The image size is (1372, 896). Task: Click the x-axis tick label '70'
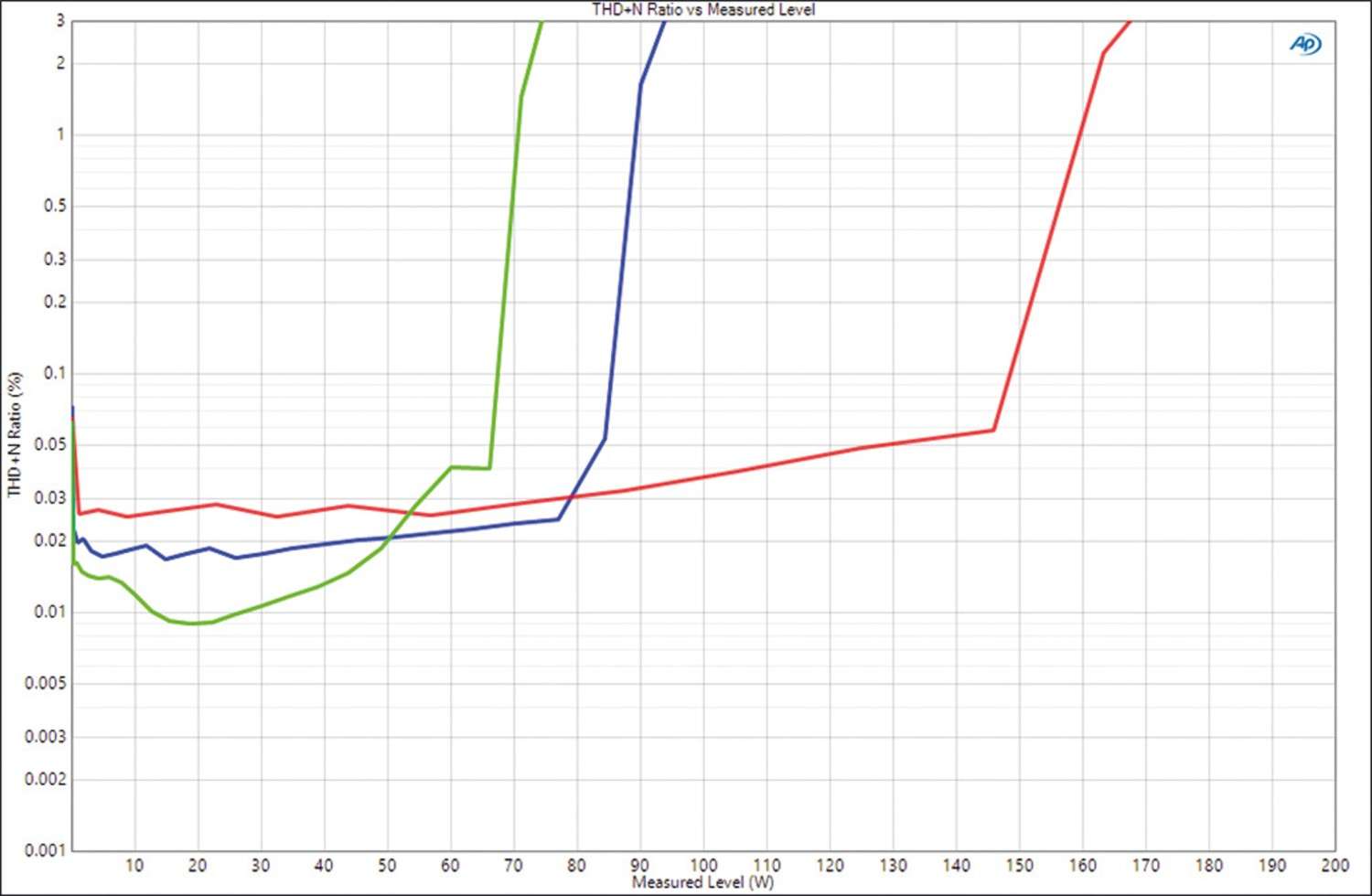[x=513, y=865]
